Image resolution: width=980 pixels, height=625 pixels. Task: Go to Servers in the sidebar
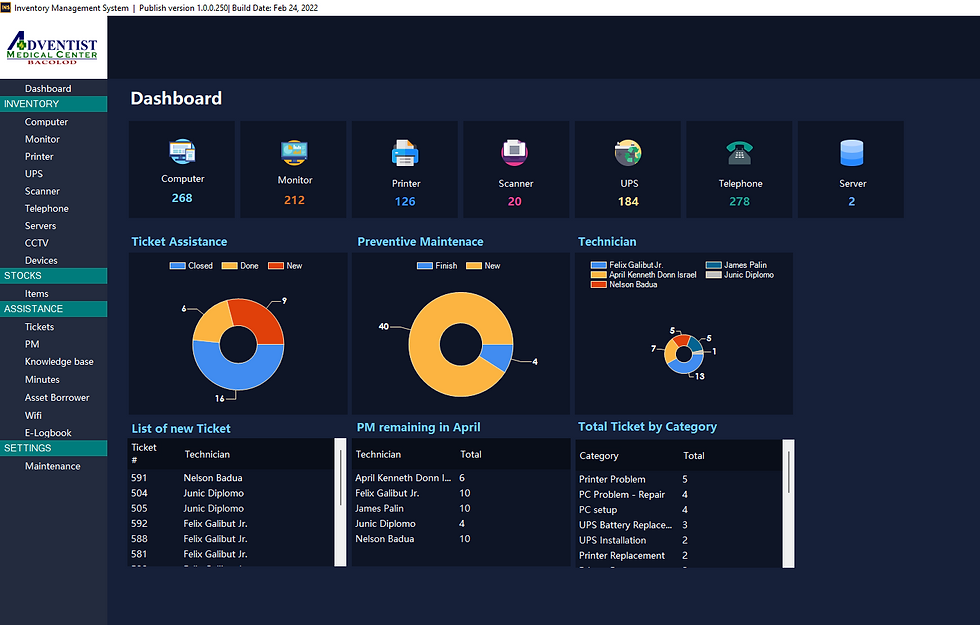coord(40,226)
